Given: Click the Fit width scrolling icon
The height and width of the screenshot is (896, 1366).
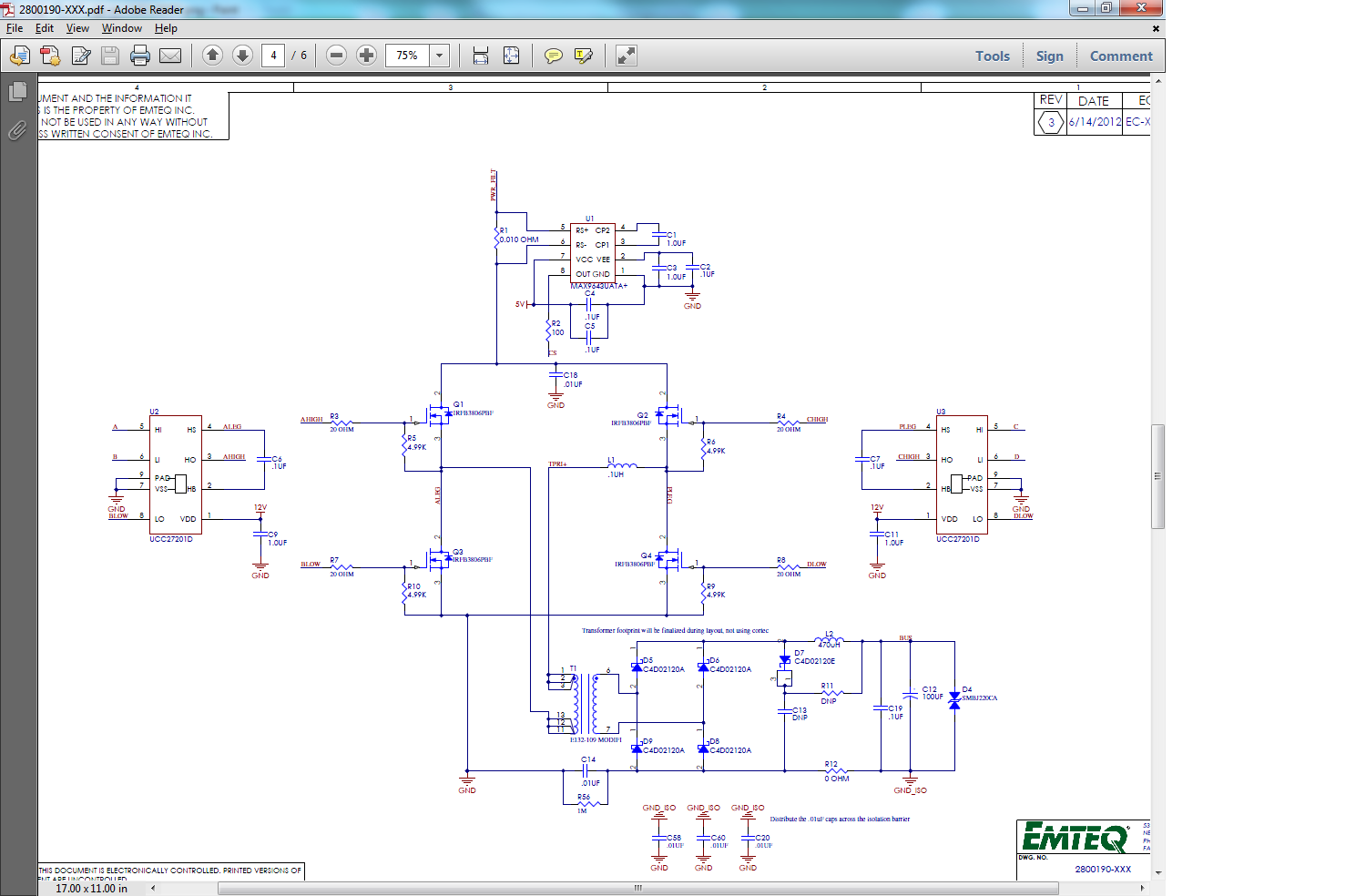Looking at the screenshot, I should [x=481, y=56].
